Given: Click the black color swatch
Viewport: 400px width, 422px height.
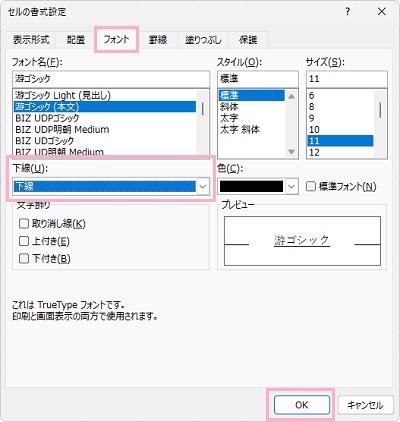Looking at the screenshot, I should coord(251,186).
